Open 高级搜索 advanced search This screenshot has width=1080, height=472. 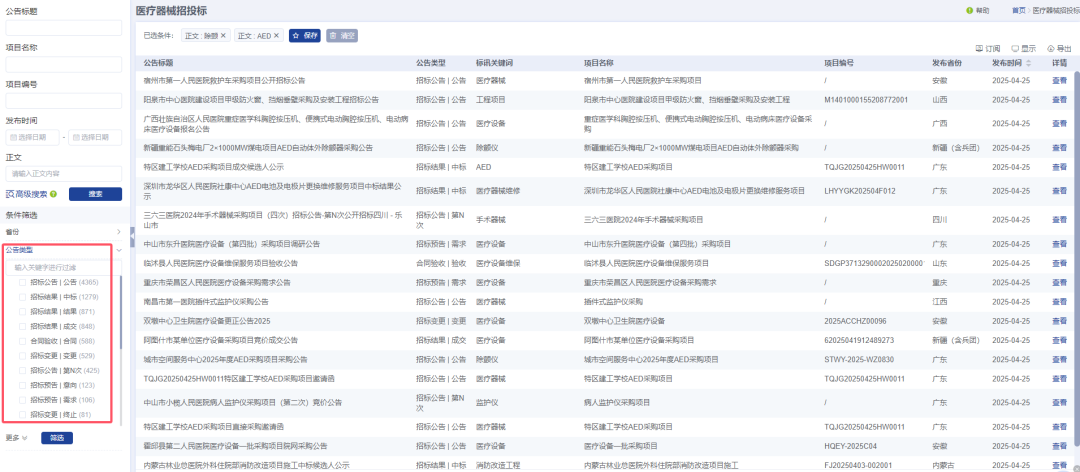point(27,194)
